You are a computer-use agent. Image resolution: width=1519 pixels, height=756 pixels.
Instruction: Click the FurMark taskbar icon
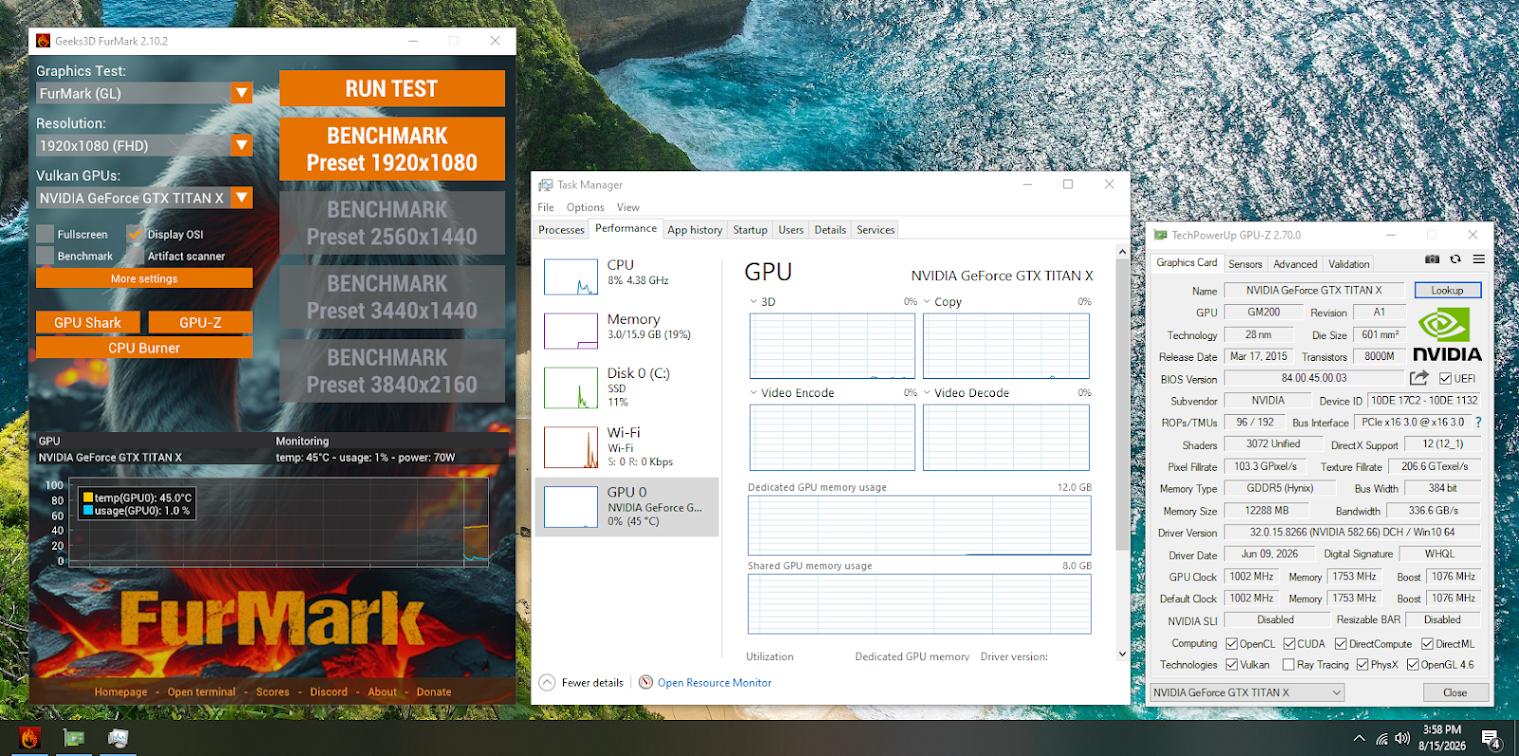point(29,739)
